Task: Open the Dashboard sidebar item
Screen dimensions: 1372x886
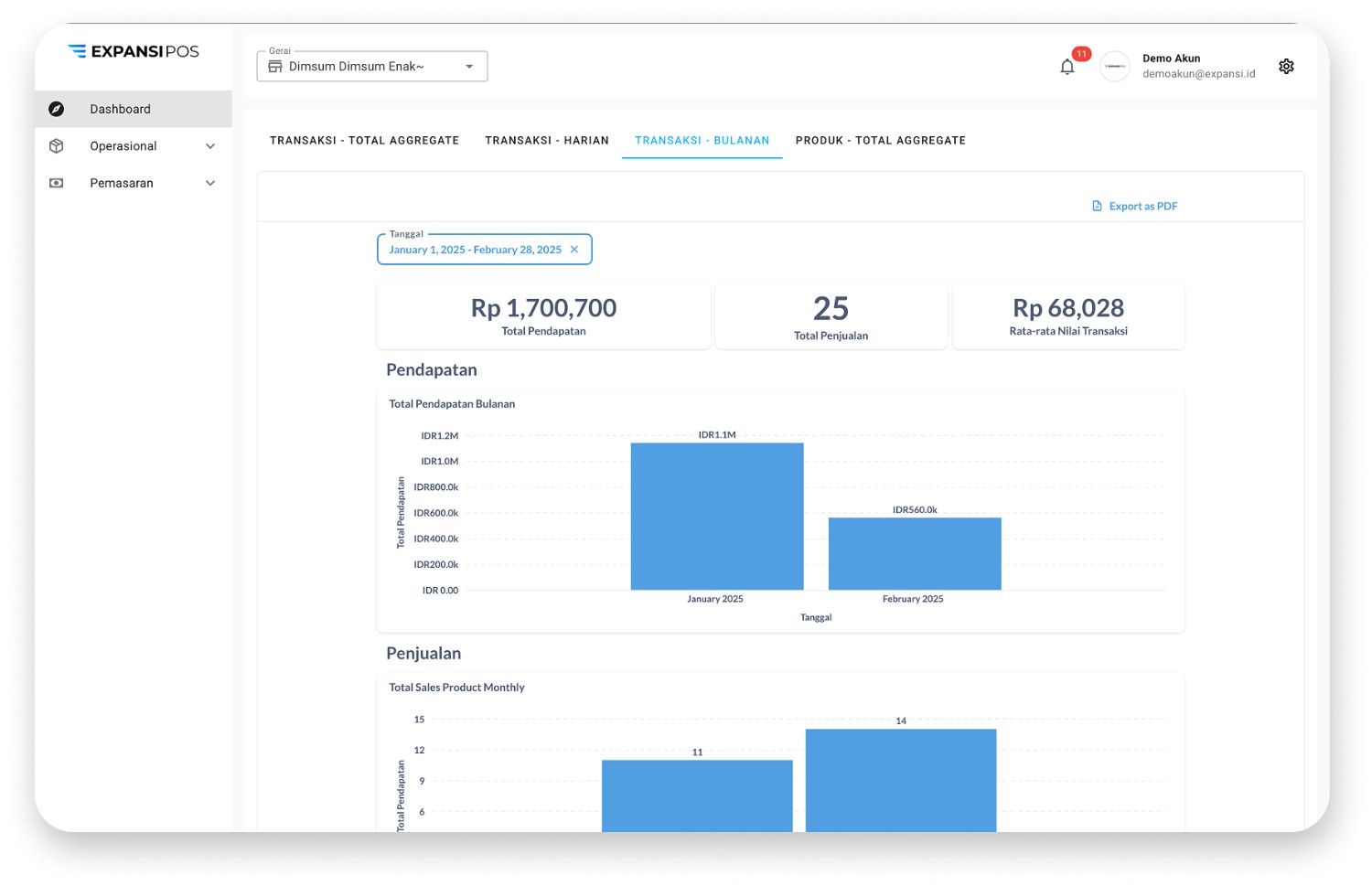Action: pos(134,109)
